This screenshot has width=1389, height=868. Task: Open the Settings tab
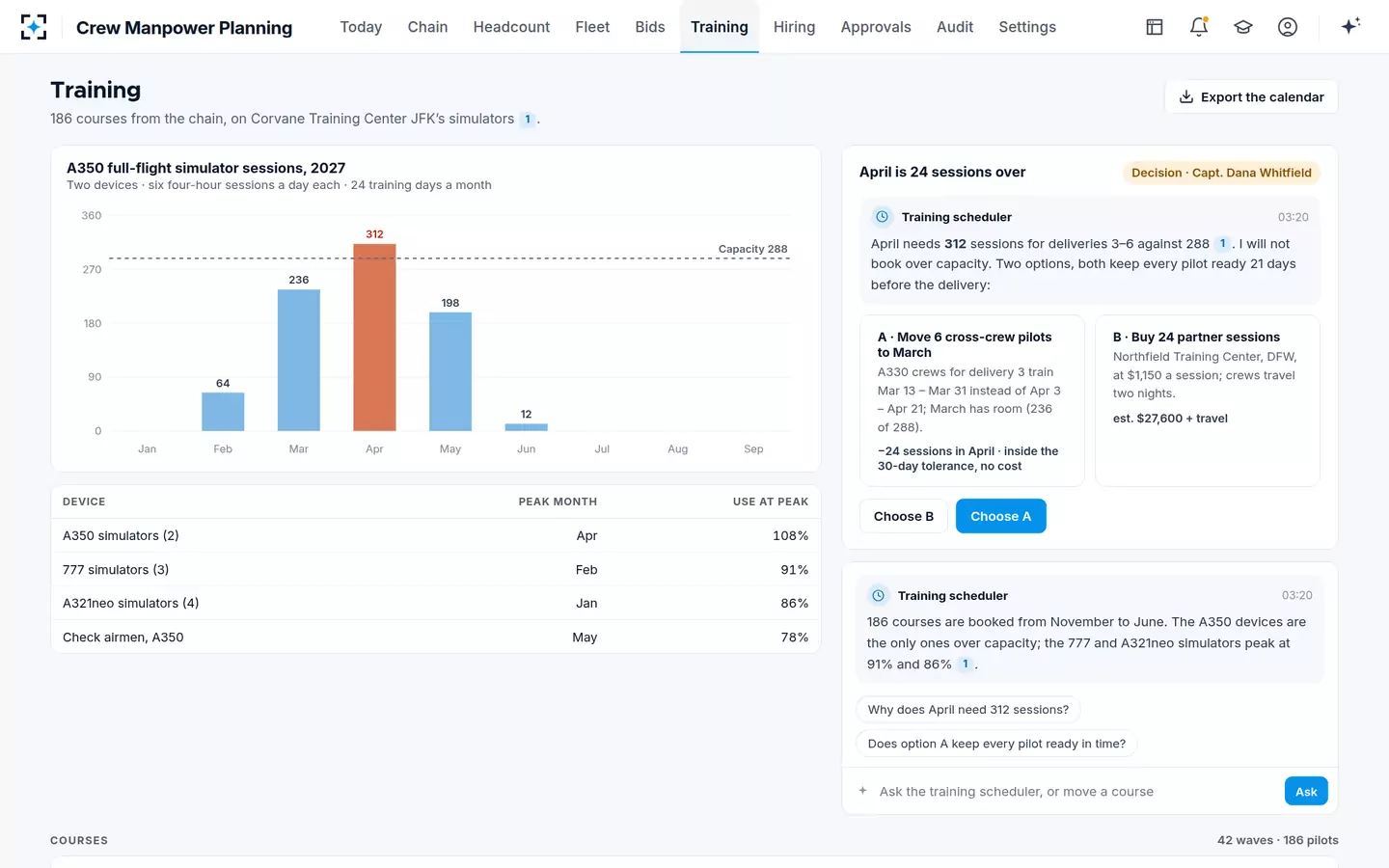tap(1027, 27)
